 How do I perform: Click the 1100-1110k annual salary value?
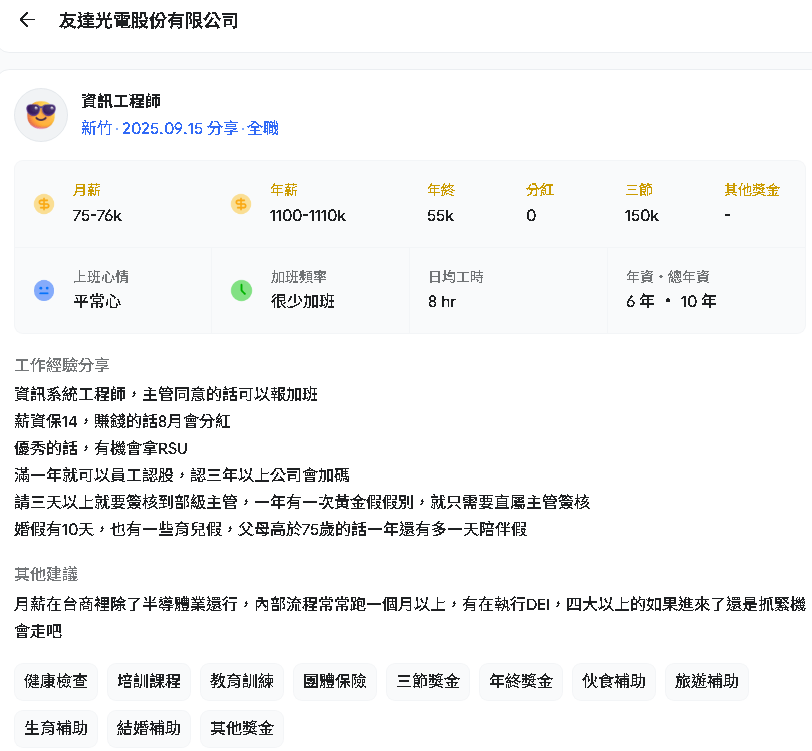click(308, 215)
